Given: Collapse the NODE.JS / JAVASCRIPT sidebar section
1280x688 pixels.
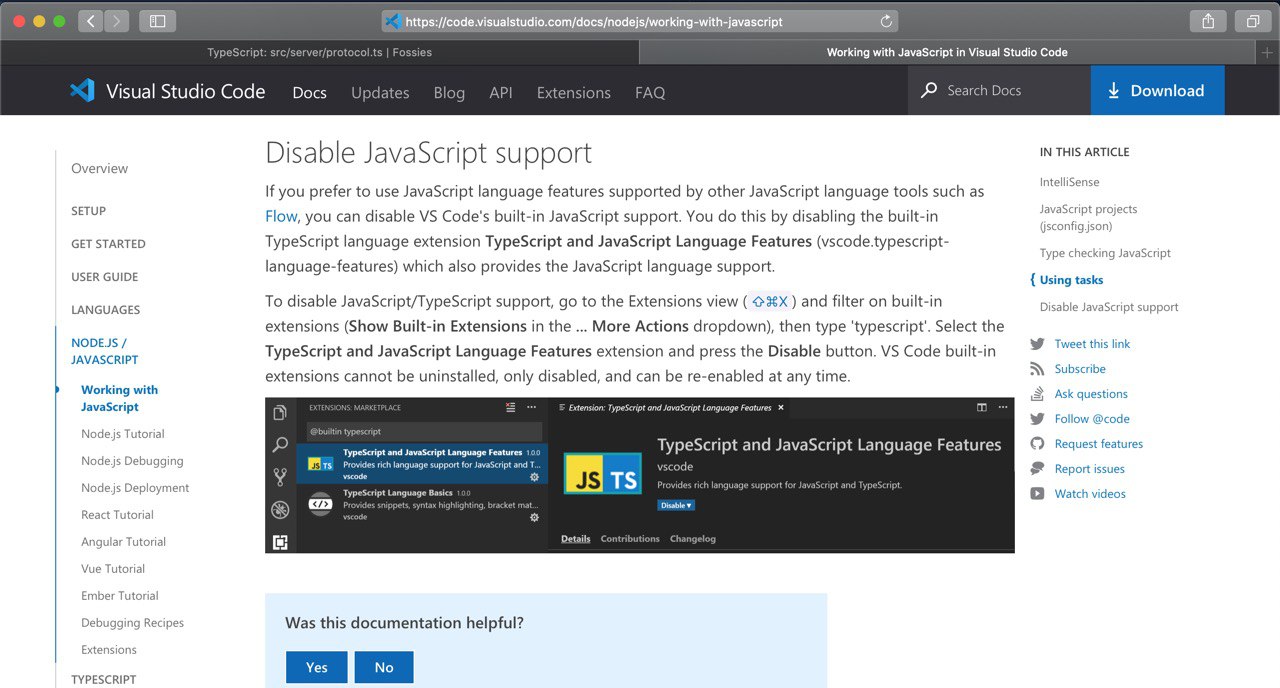Looking at the screenshot, I should (x=104, y=351).
